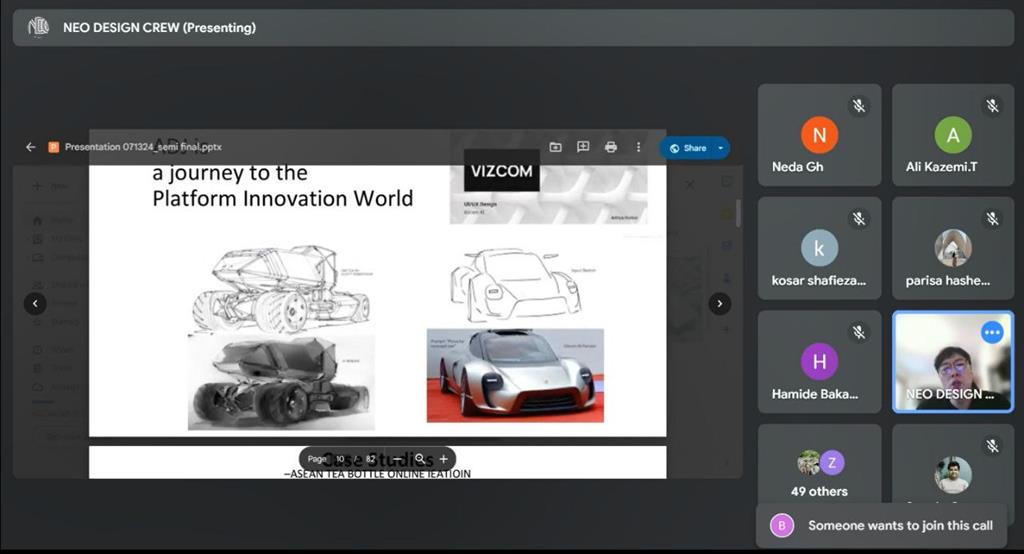Image resolution: width=1024 pixels, height=554 pixels.
Task: Open three-dot options on NEO DESIGN video tile
Action: point(992,333)
